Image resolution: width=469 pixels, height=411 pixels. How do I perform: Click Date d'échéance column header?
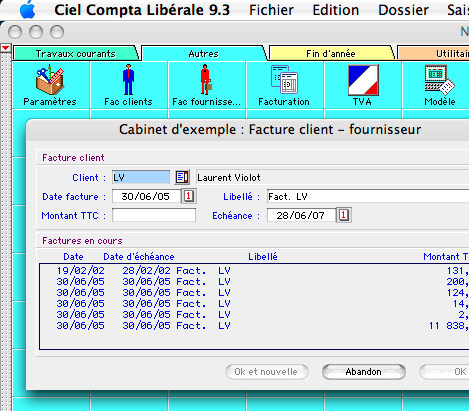[x=139, y=257]
